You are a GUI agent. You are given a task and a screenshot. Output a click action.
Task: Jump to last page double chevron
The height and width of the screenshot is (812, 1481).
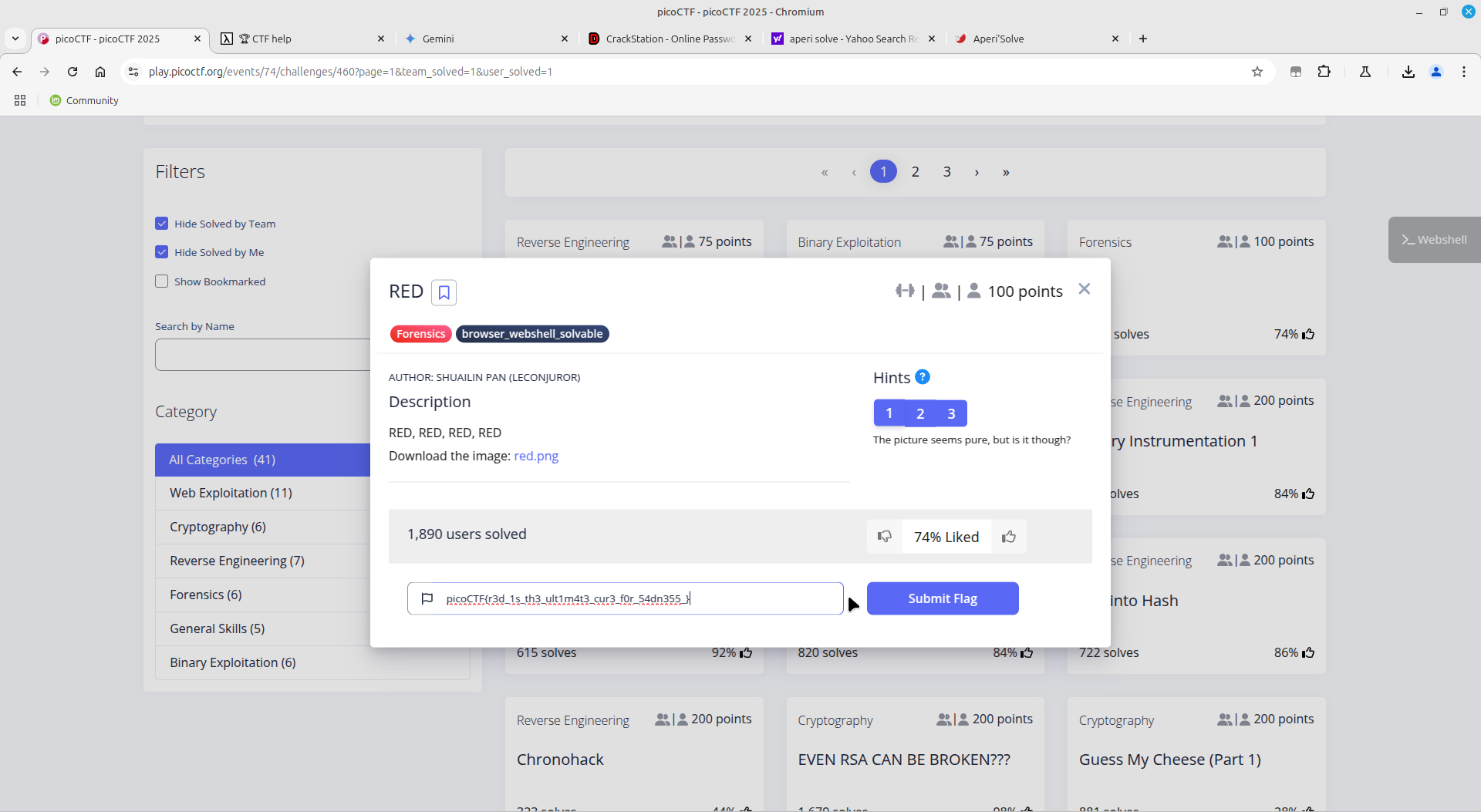point(1006,172)
